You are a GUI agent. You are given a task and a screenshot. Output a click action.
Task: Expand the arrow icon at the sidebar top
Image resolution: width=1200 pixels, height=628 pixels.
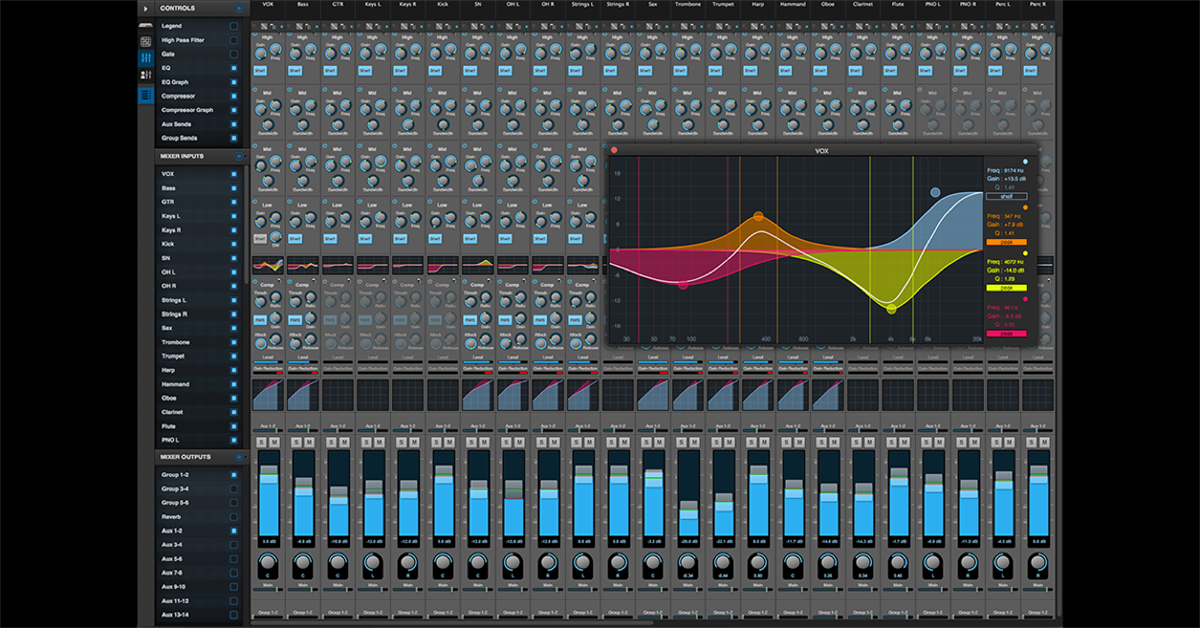(x=145, y=9)
